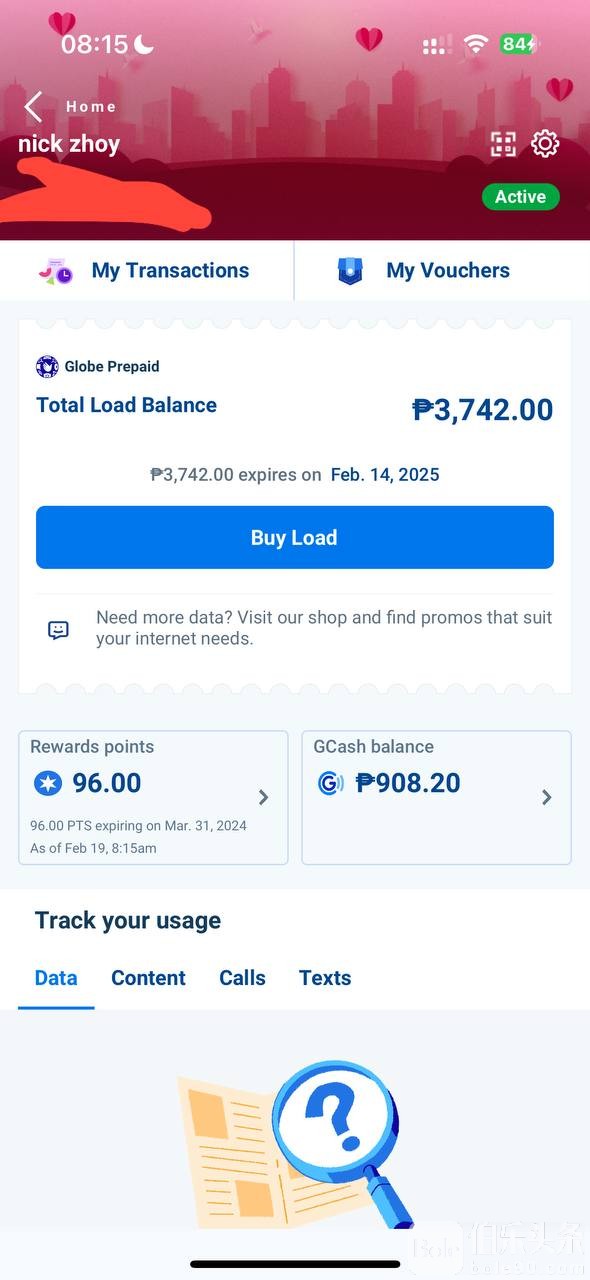
Task: Tap the Buy Load button
Action: [x=295, y=537]
